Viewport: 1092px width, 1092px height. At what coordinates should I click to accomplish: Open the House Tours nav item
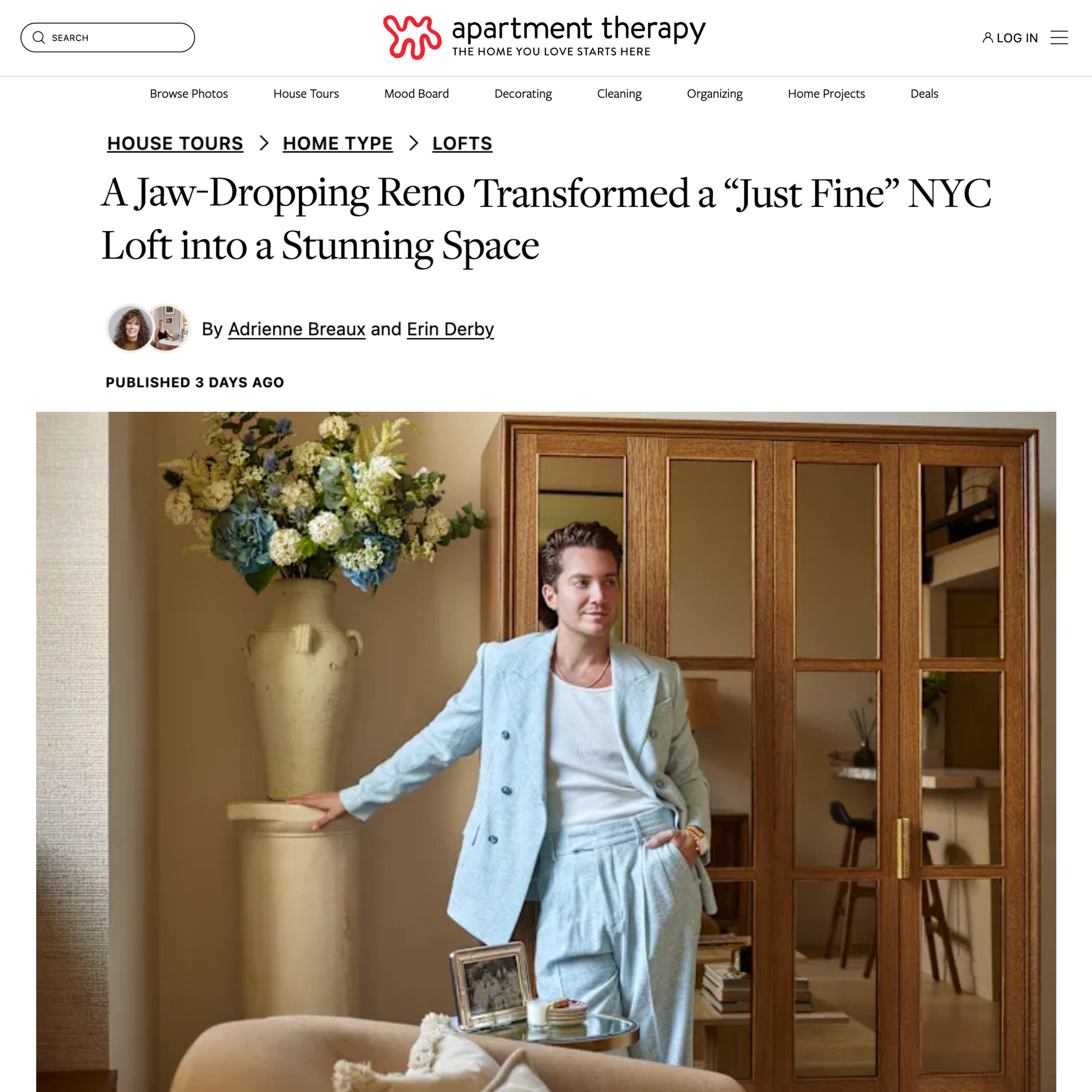coord(306,94)
